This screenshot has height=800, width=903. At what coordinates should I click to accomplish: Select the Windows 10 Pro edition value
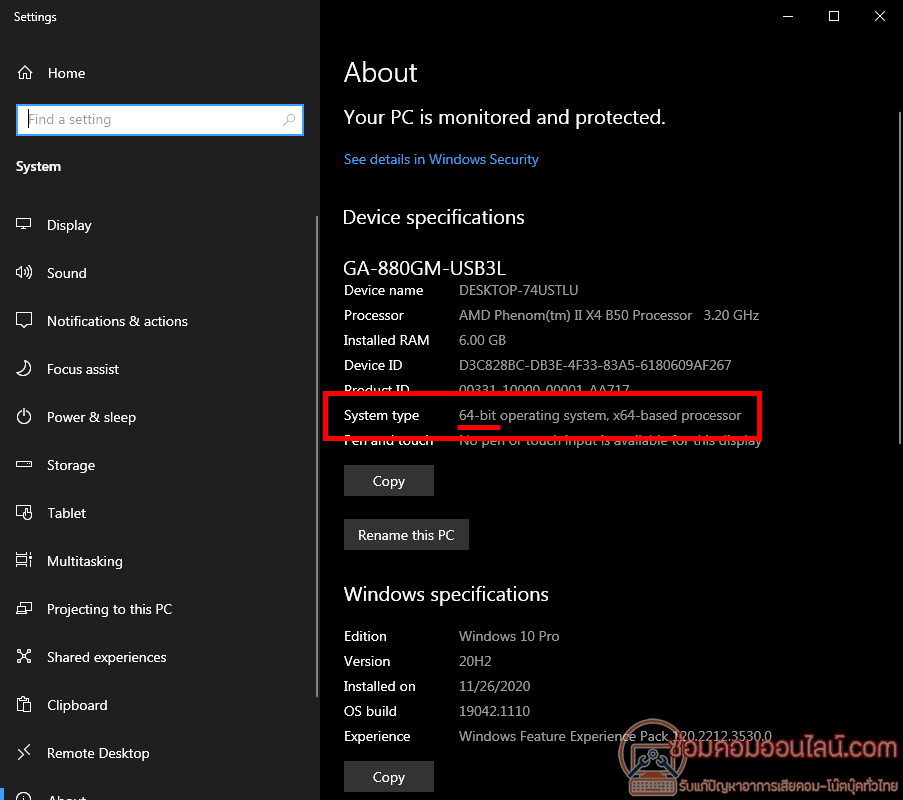(509, 636)
